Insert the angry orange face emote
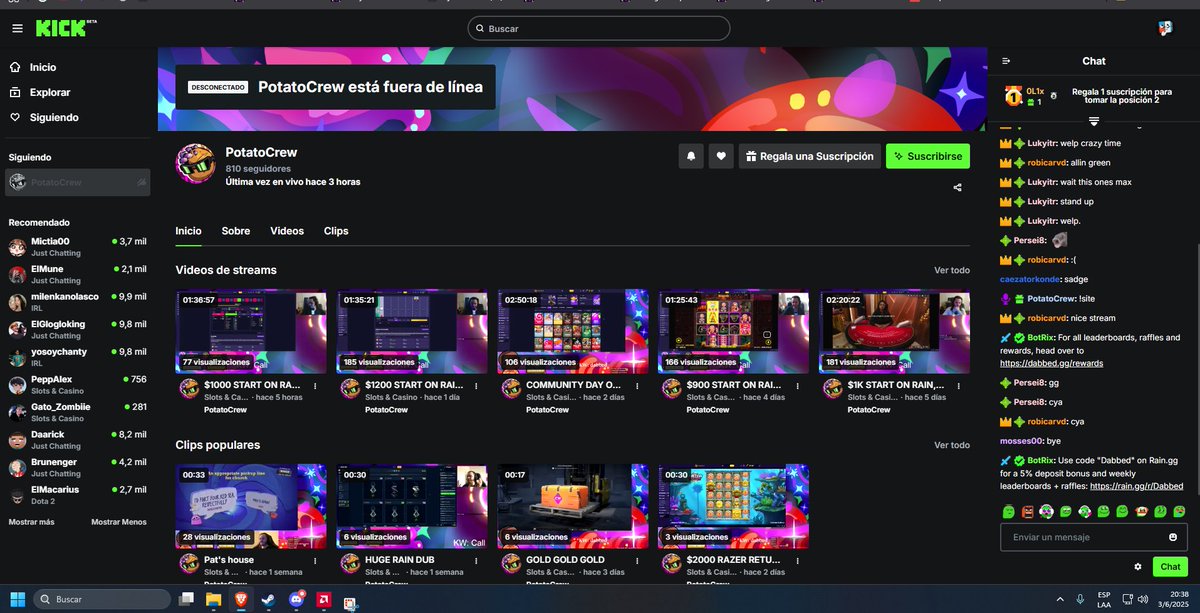The height and width of the screenshot is (613, 1200). coord(1027,511)
